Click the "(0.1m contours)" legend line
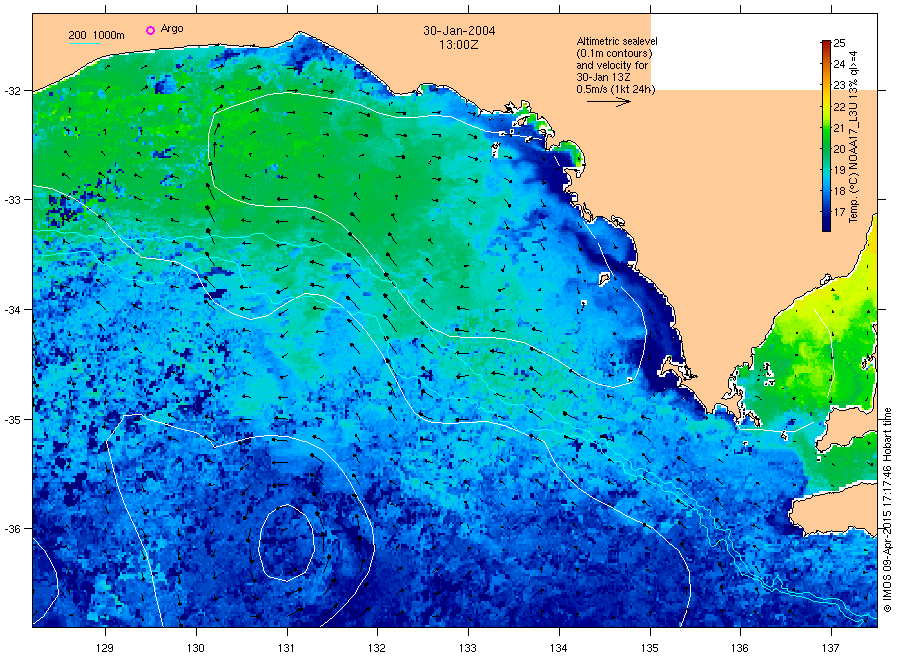The height and width of the screenshot is (660, 900). point(614,53)
